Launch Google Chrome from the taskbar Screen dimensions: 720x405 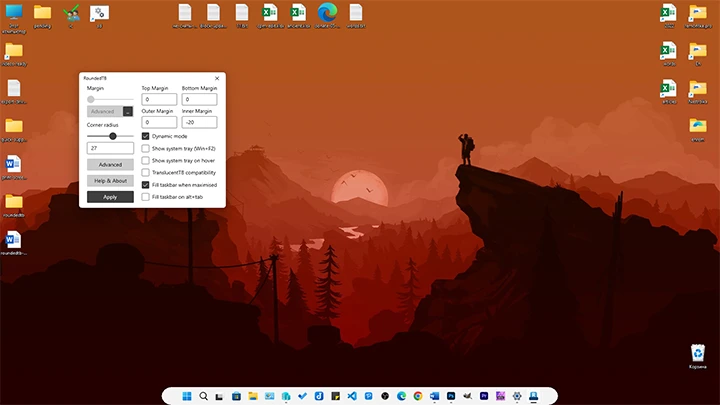click(x=418, y=396)
